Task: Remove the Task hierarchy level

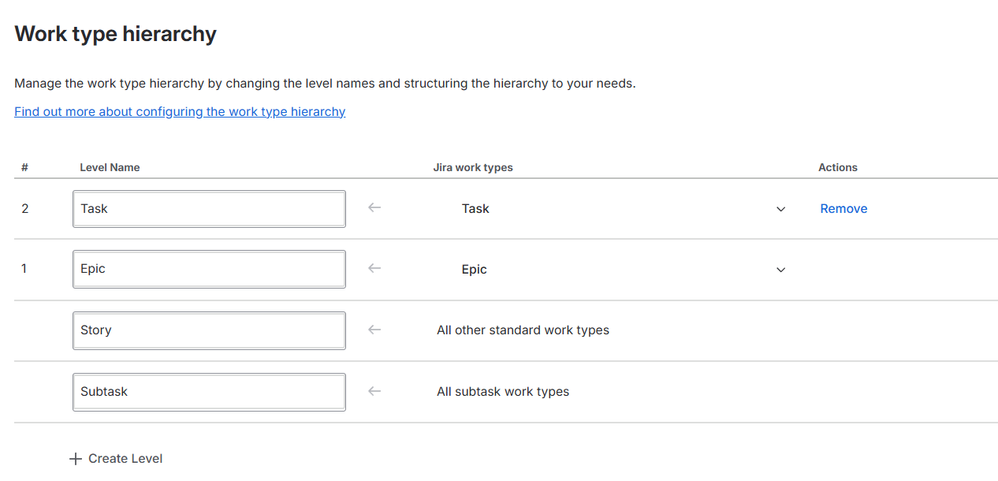Action: (x=843, y=209)
